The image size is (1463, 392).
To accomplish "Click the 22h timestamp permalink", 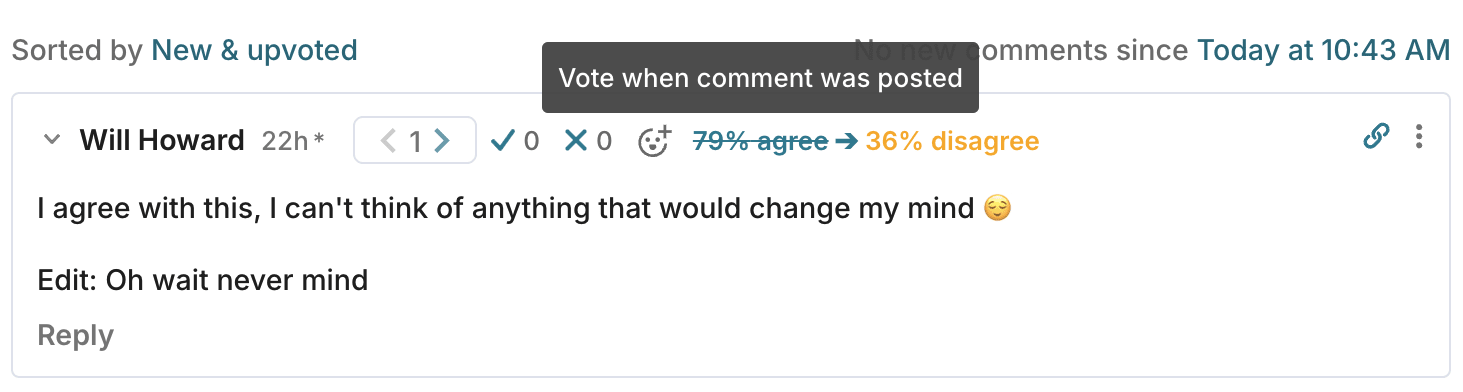I will coord(285,141).
